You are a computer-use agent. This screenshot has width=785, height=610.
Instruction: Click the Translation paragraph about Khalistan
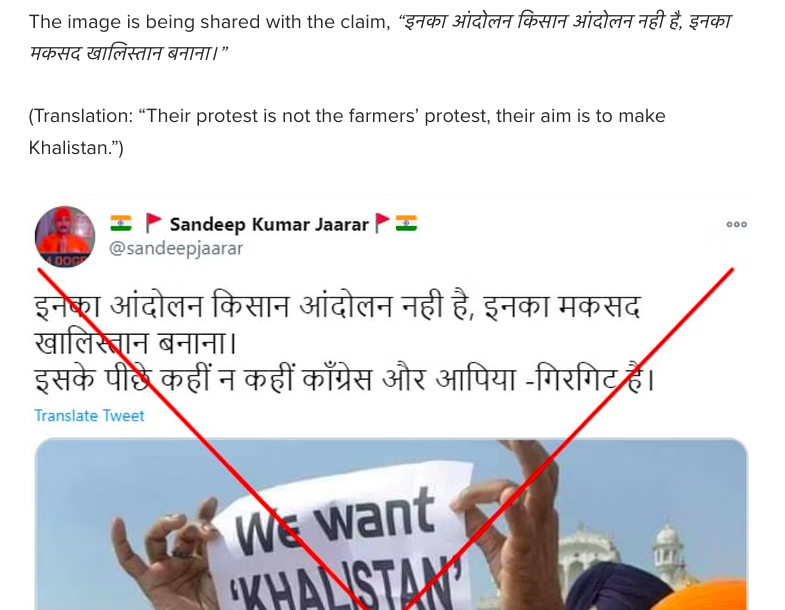point(347,132)
